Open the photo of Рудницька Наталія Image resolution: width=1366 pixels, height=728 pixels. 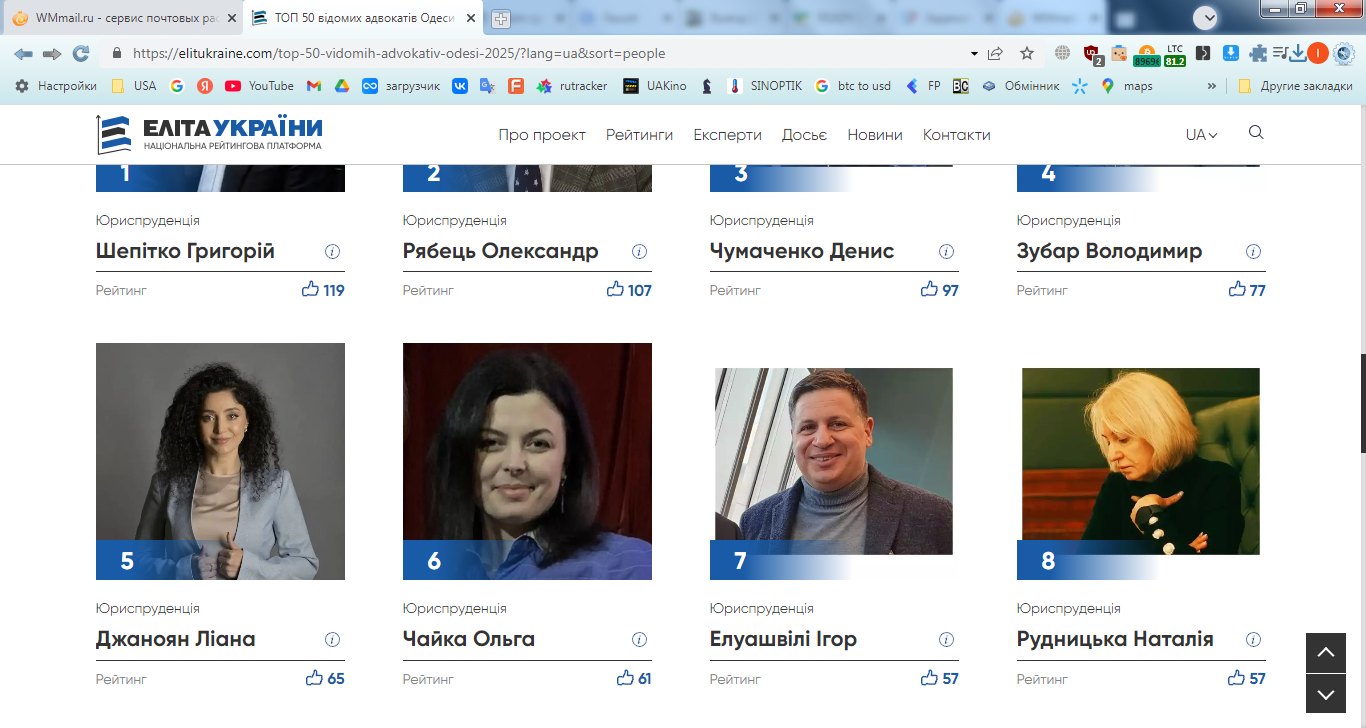[1141, 461]
